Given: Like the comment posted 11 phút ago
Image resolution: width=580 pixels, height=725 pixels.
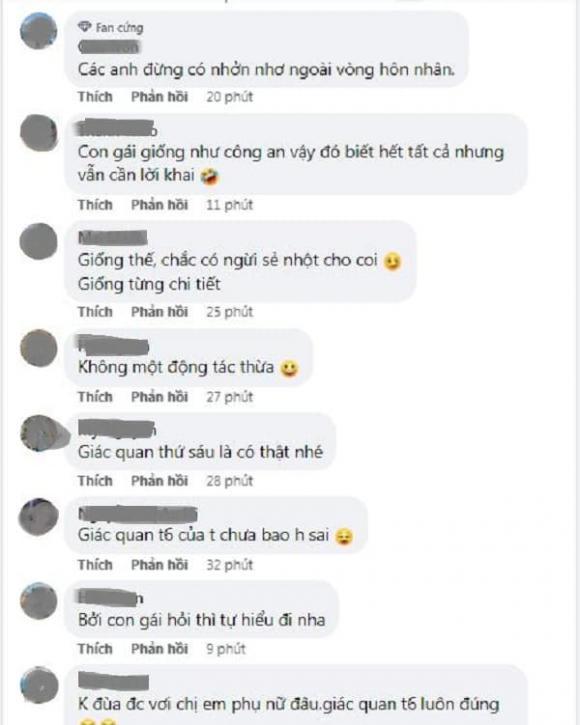Looking at the screenshot, I should [95, 205].
